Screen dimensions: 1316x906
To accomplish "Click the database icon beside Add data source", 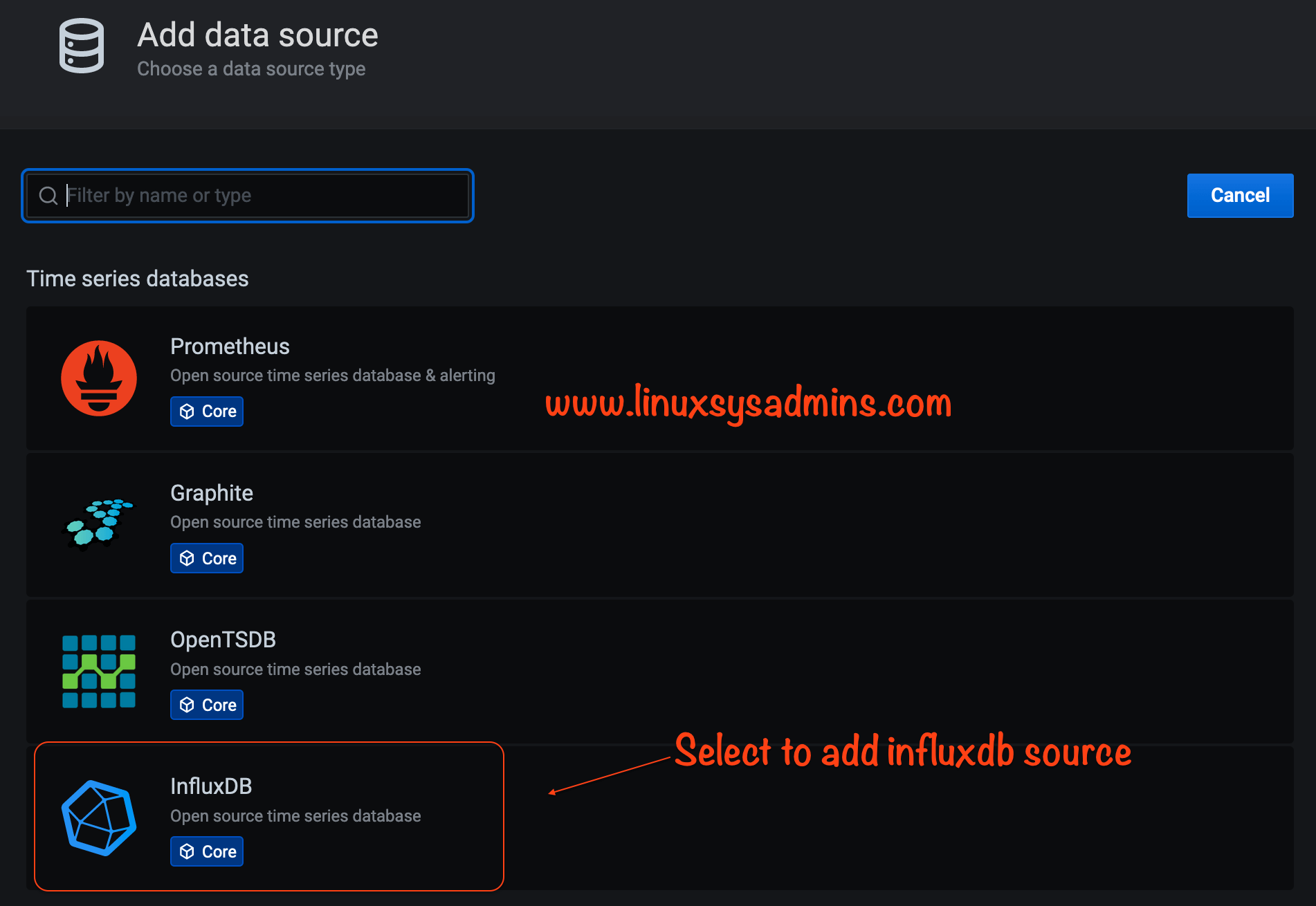I will tap(82, 46).
